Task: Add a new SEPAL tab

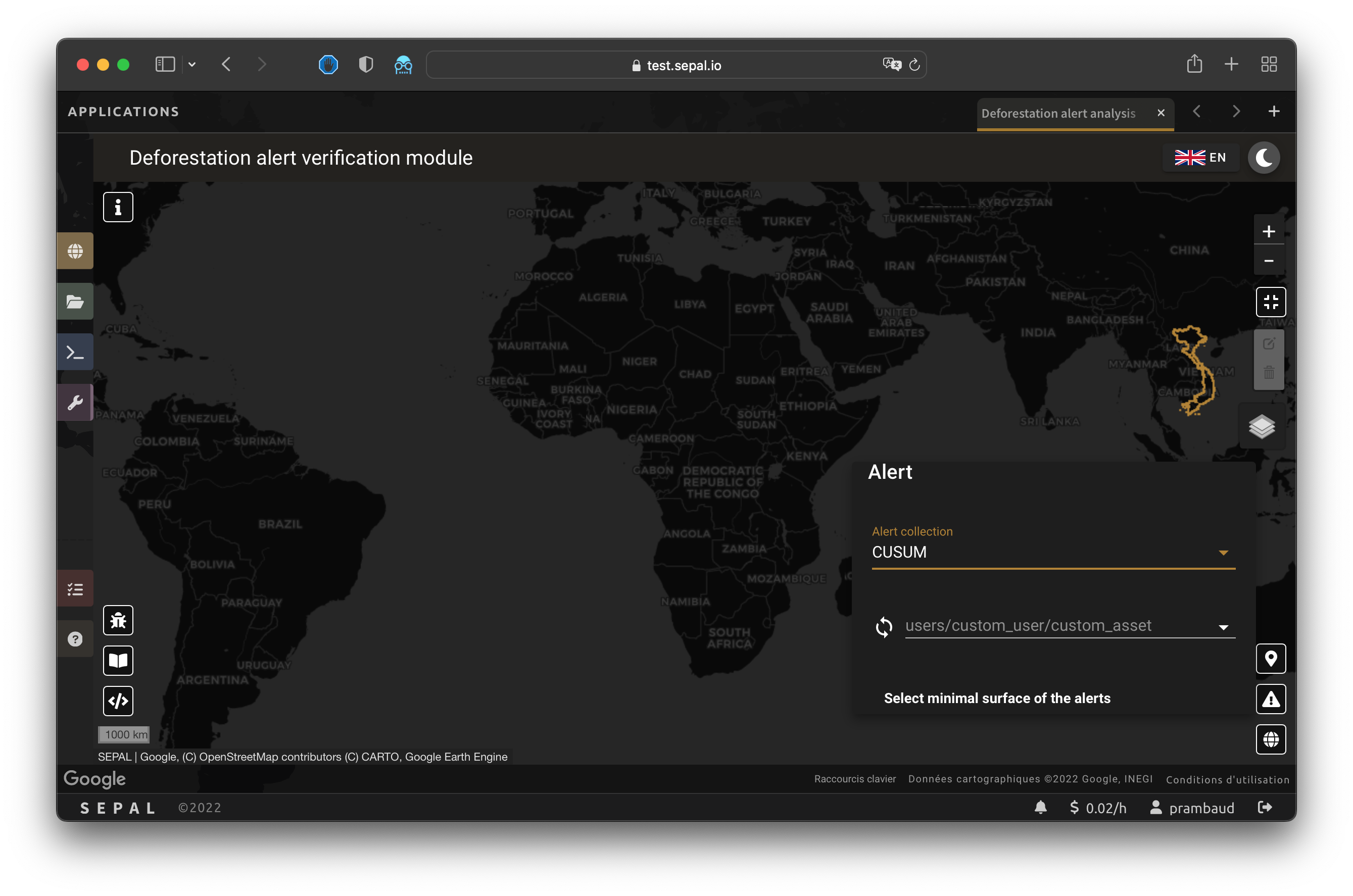Action: (1274, 112)
